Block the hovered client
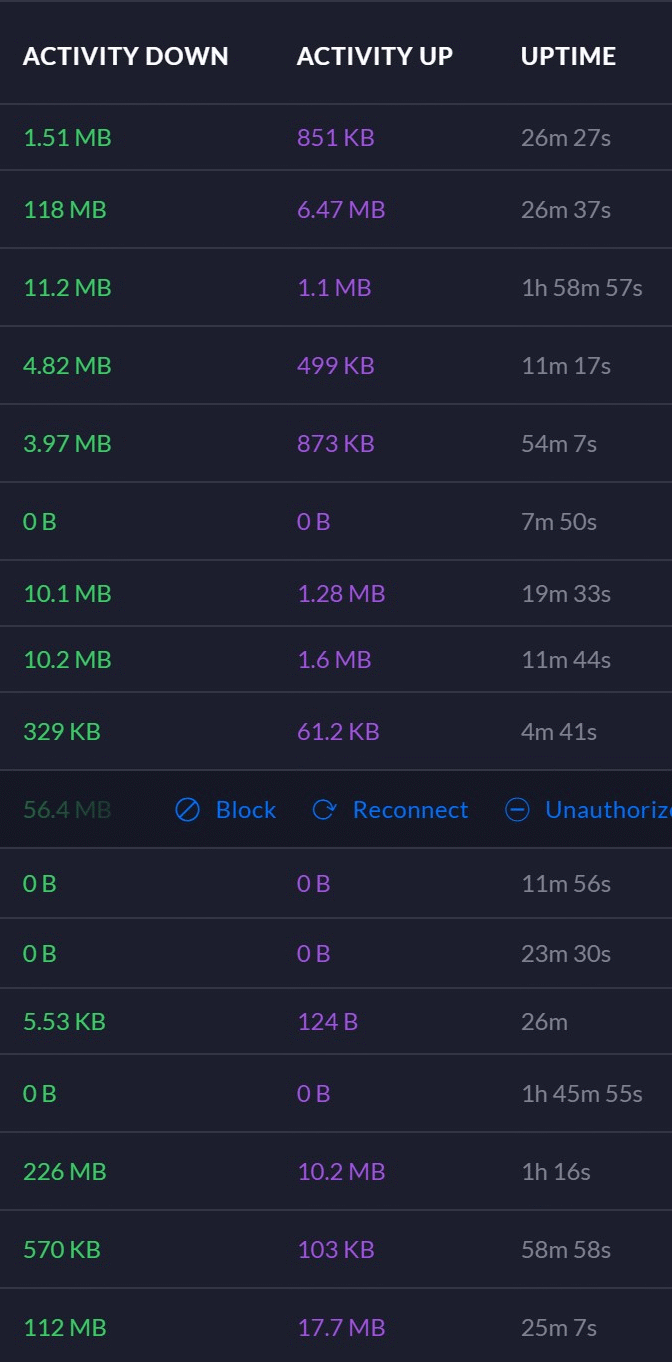The height and width of the screenshot is (1362, 672). pos(225,810)
